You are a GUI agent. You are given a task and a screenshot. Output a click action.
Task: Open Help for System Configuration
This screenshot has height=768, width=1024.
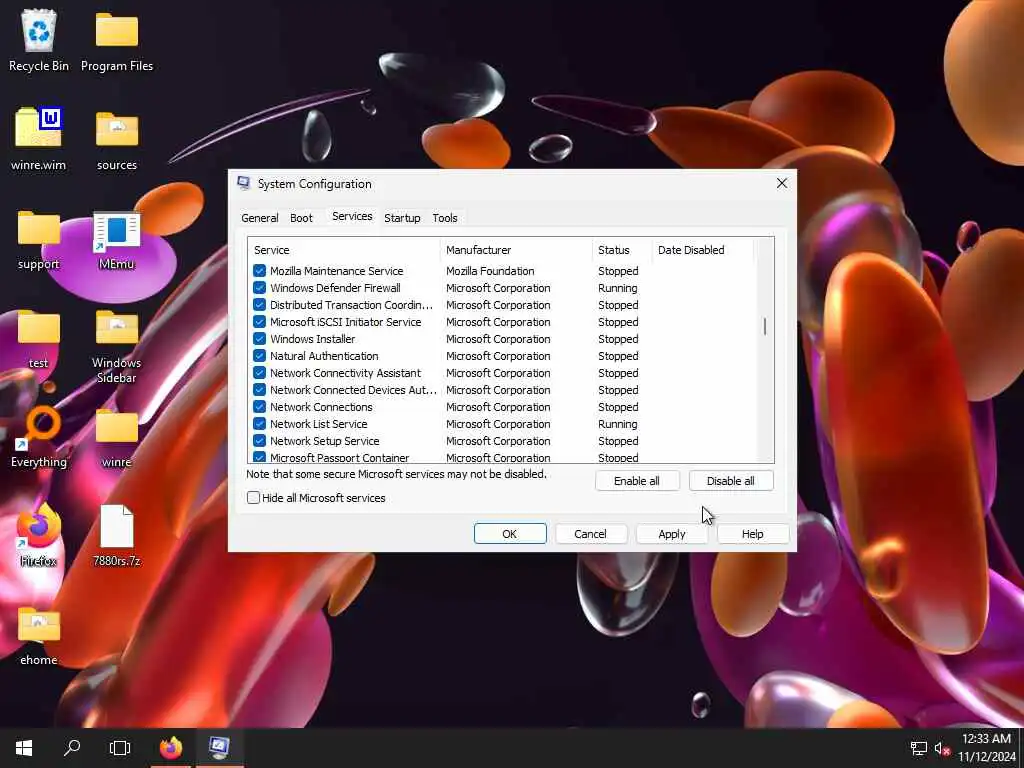(x=752, y=534)
